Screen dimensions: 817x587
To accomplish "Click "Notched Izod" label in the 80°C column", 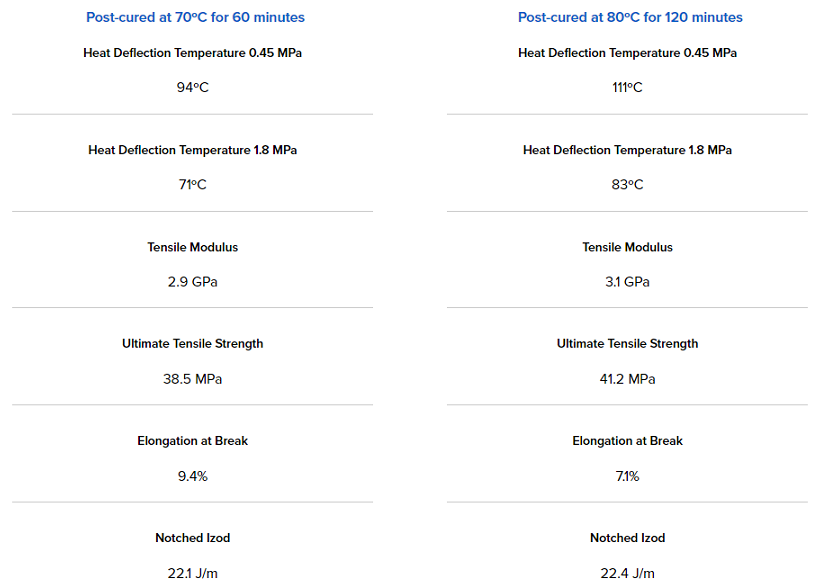I will [627, 538].
